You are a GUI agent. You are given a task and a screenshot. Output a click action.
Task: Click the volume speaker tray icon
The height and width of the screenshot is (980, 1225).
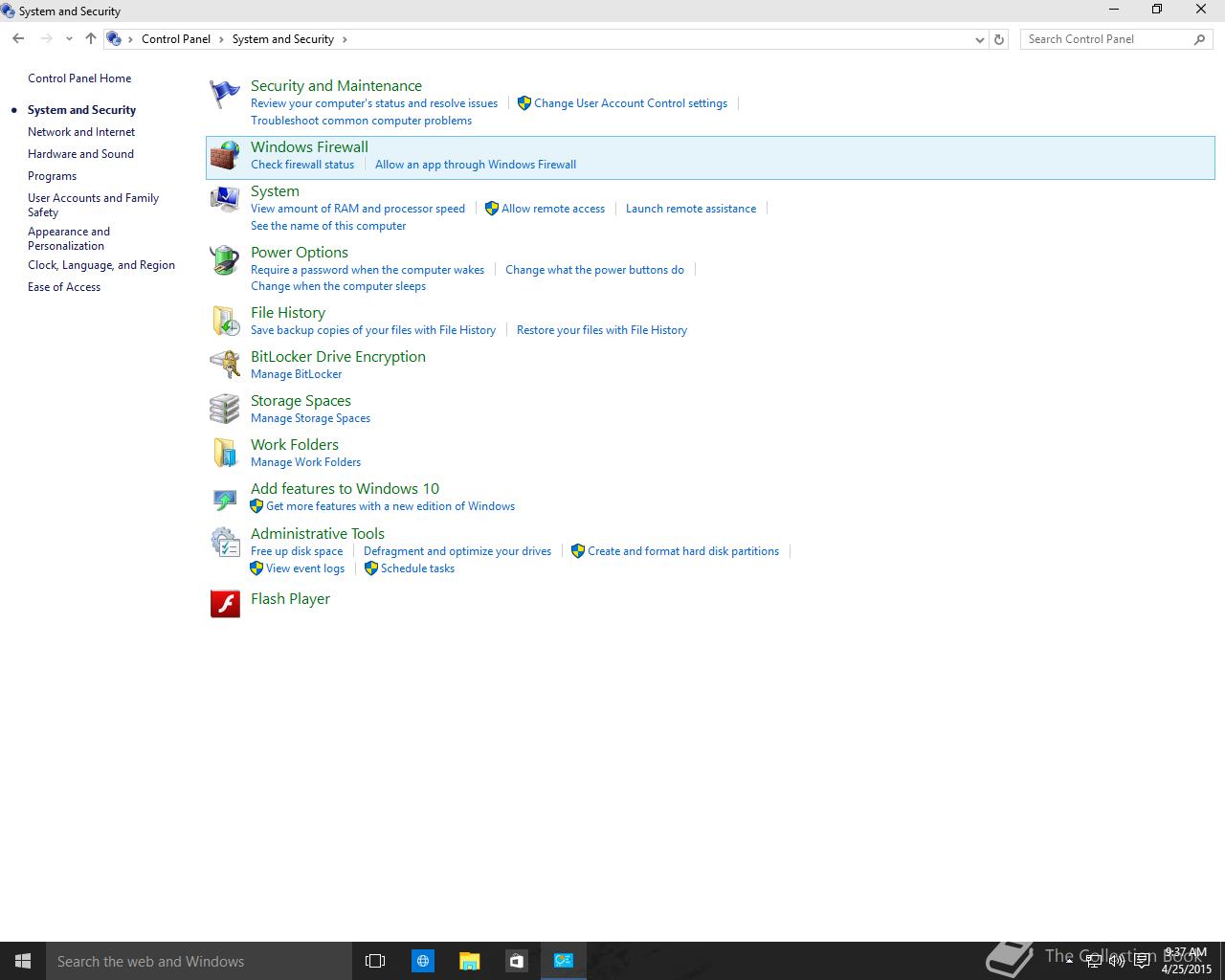[x=1117, y=961]
